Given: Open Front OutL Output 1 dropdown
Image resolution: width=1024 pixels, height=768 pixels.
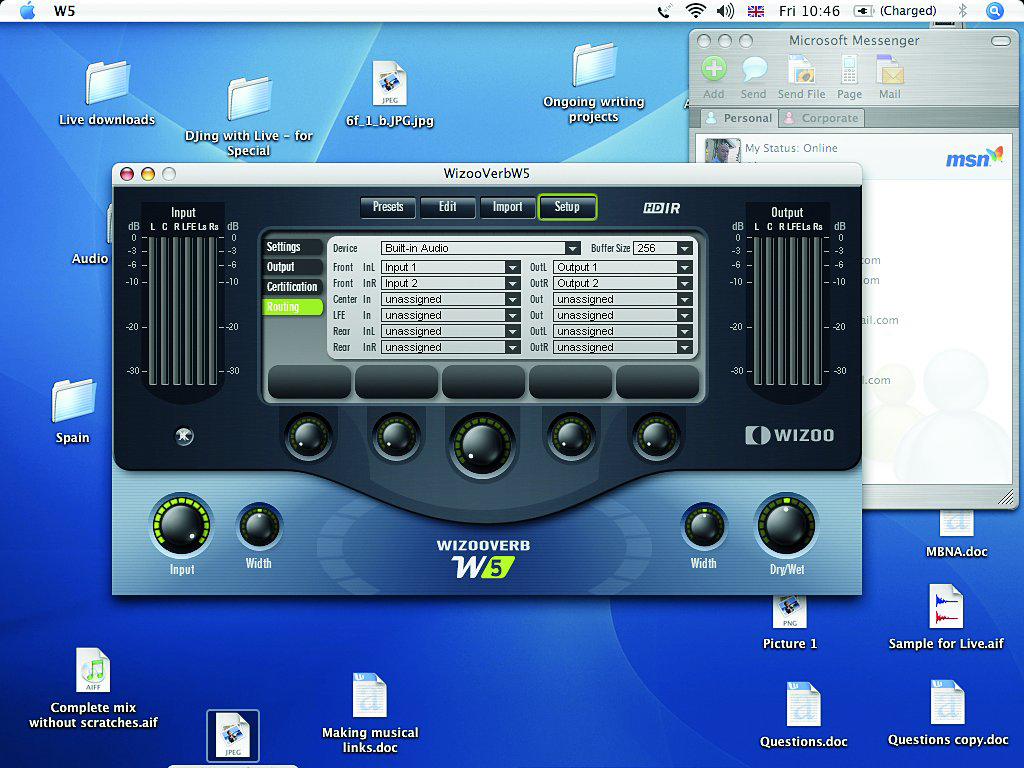Looking at the screenshot, I should pos(623,267).
